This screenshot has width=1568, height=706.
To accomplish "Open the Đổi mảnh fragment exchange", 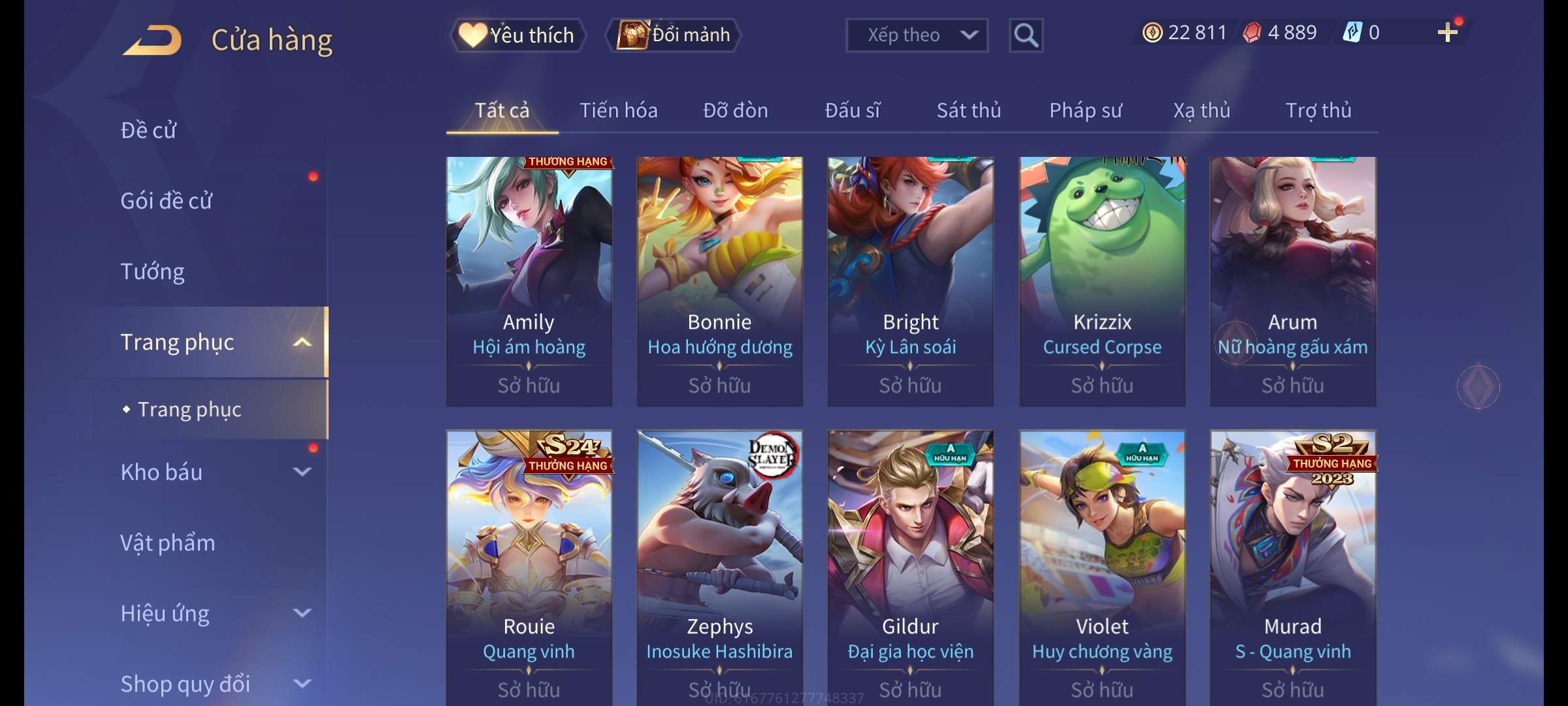I will pos(674,35).
